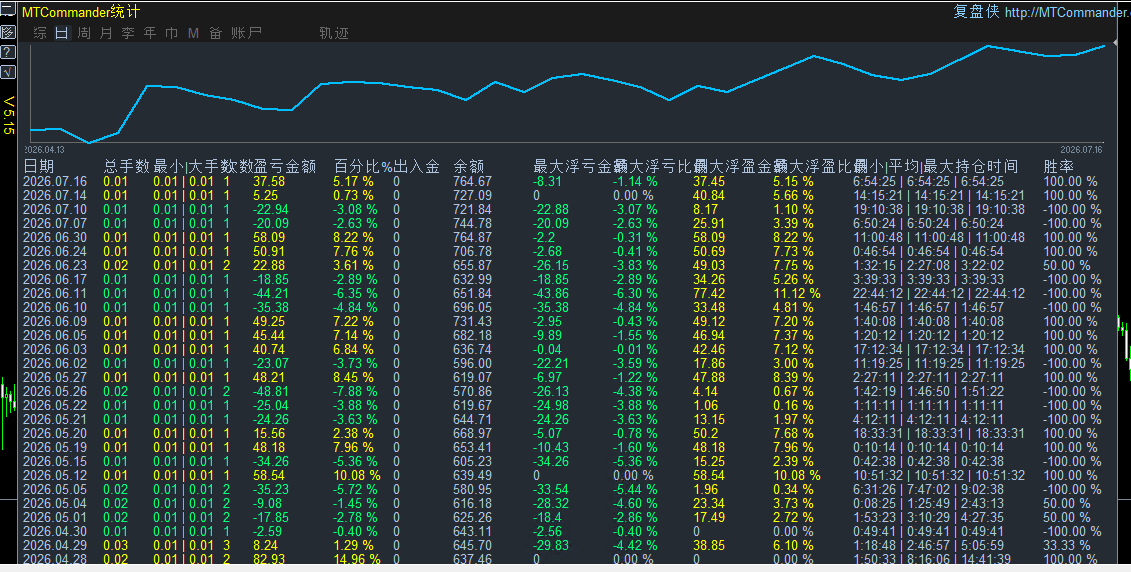Open the MTCommander website link
The image size is (1131, 572).
[x=1068, y=12]
